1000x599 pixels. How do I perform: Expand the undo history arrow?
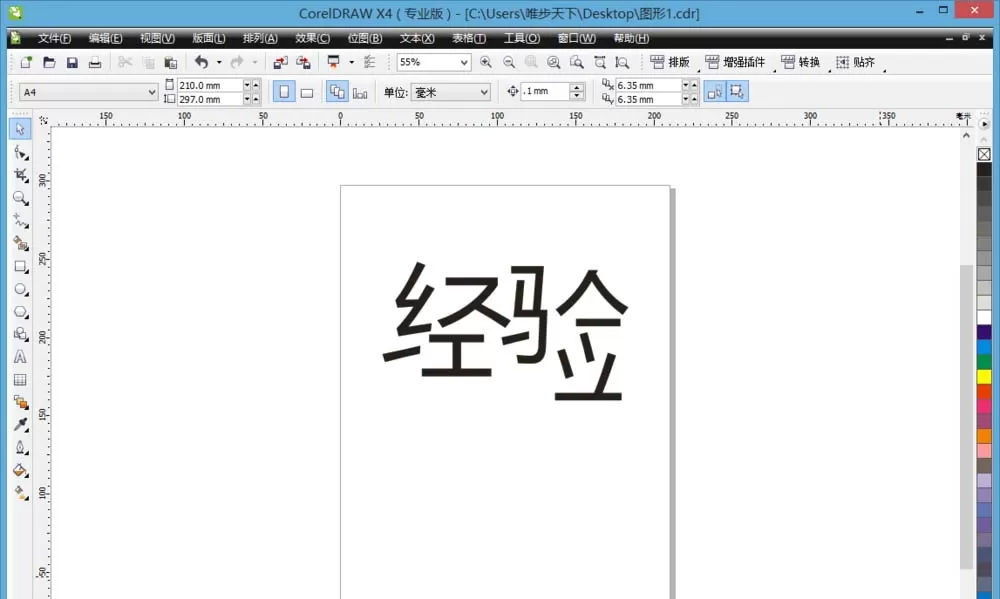(x=219, y=62)
